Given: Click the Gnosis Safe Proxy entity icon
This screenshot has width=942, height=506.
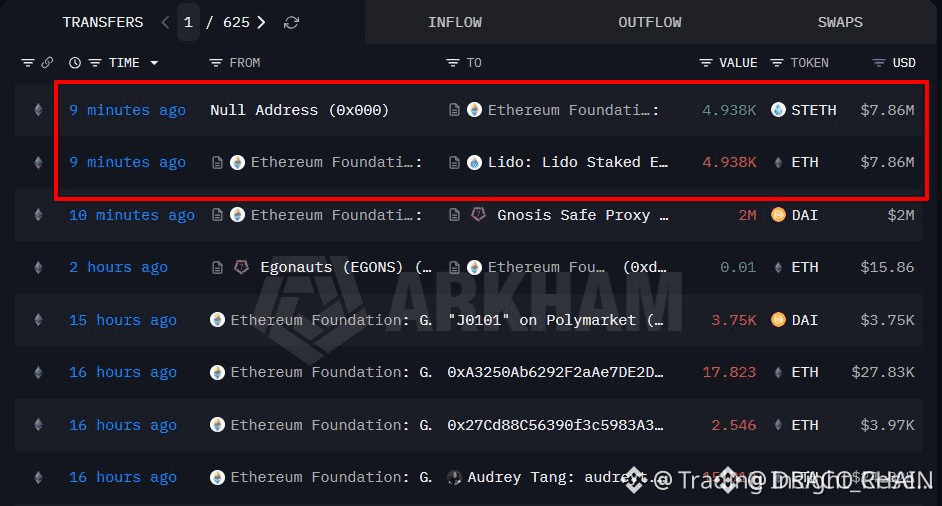Looking at the screenshot, I should [x=478, y=215].
